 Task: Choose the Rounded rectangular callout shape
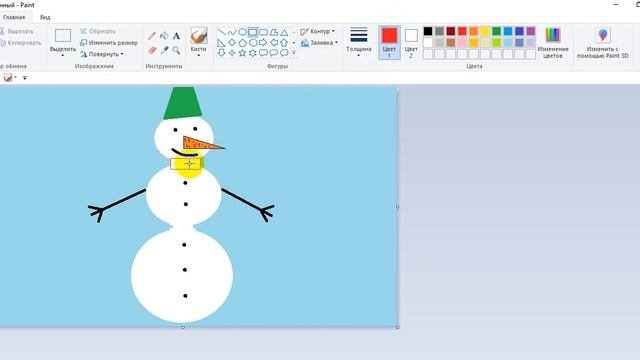pyautogui.click(x=263, y=53)
